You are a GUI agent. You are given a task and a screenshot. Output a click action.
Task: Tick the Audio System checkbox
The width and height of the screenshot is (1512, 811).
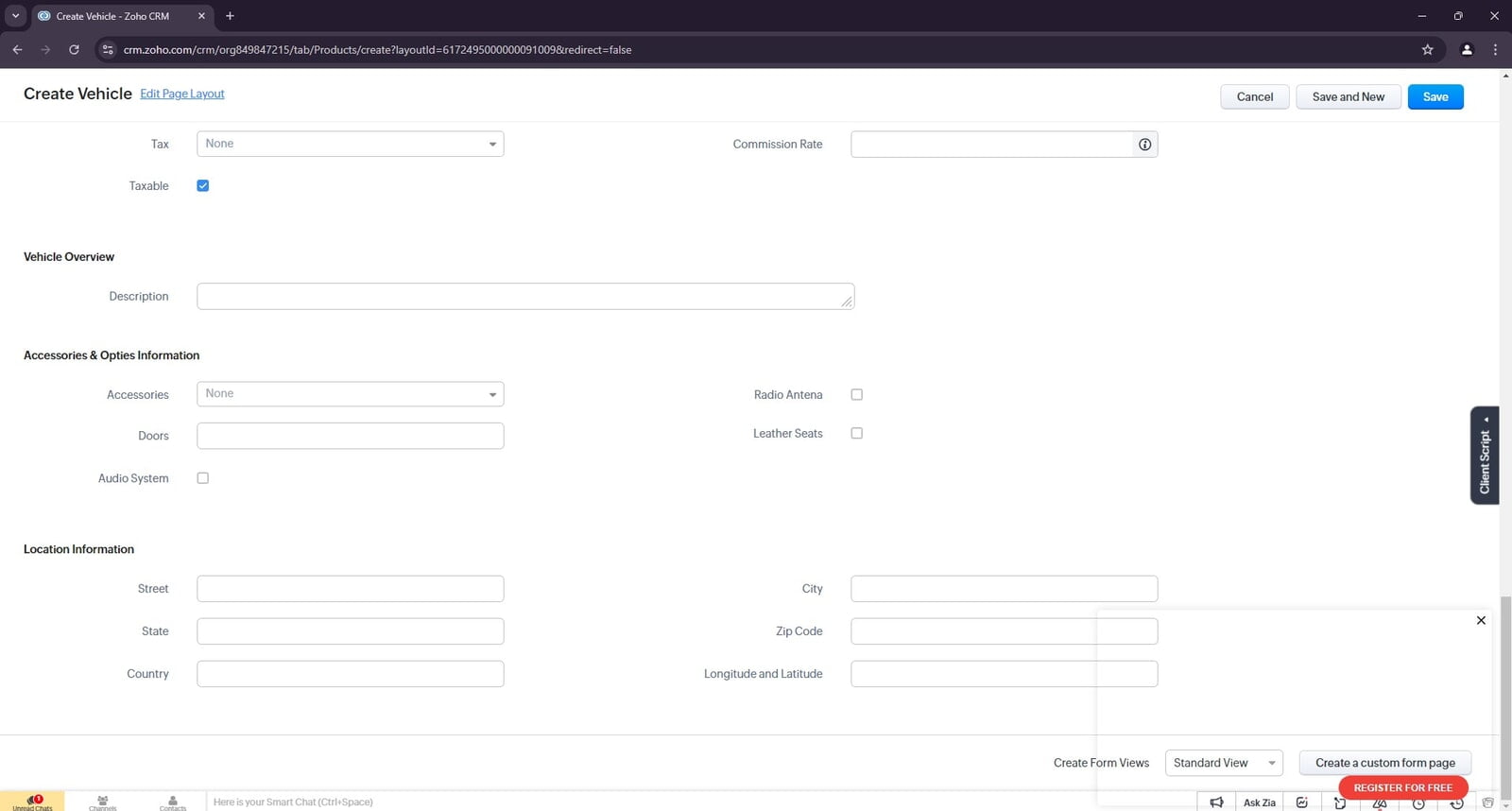tap(202, 478)
